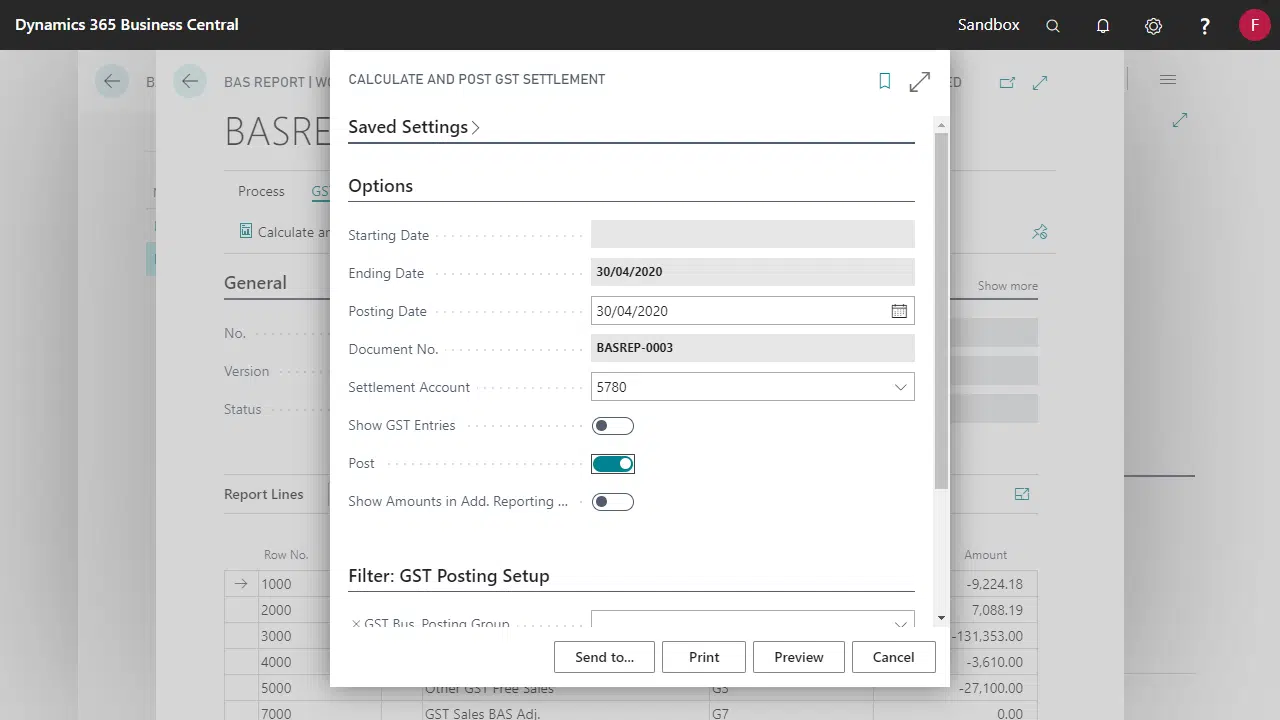
Task: Open the search magnifier in top bar
Action: click(x=1052, y=26)
